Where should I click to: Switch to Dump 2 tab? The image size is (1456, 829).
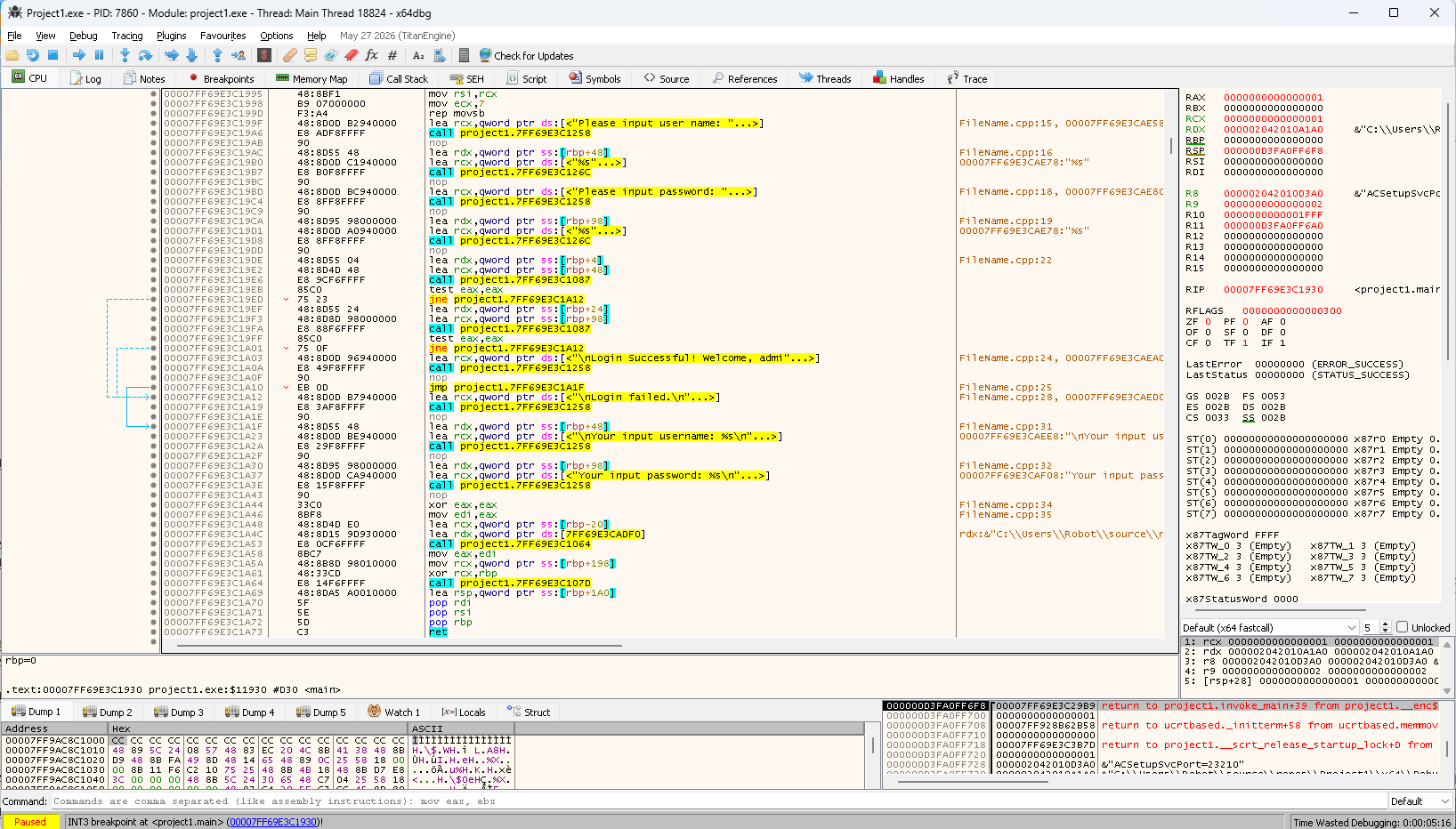click(x=108, y=712)
